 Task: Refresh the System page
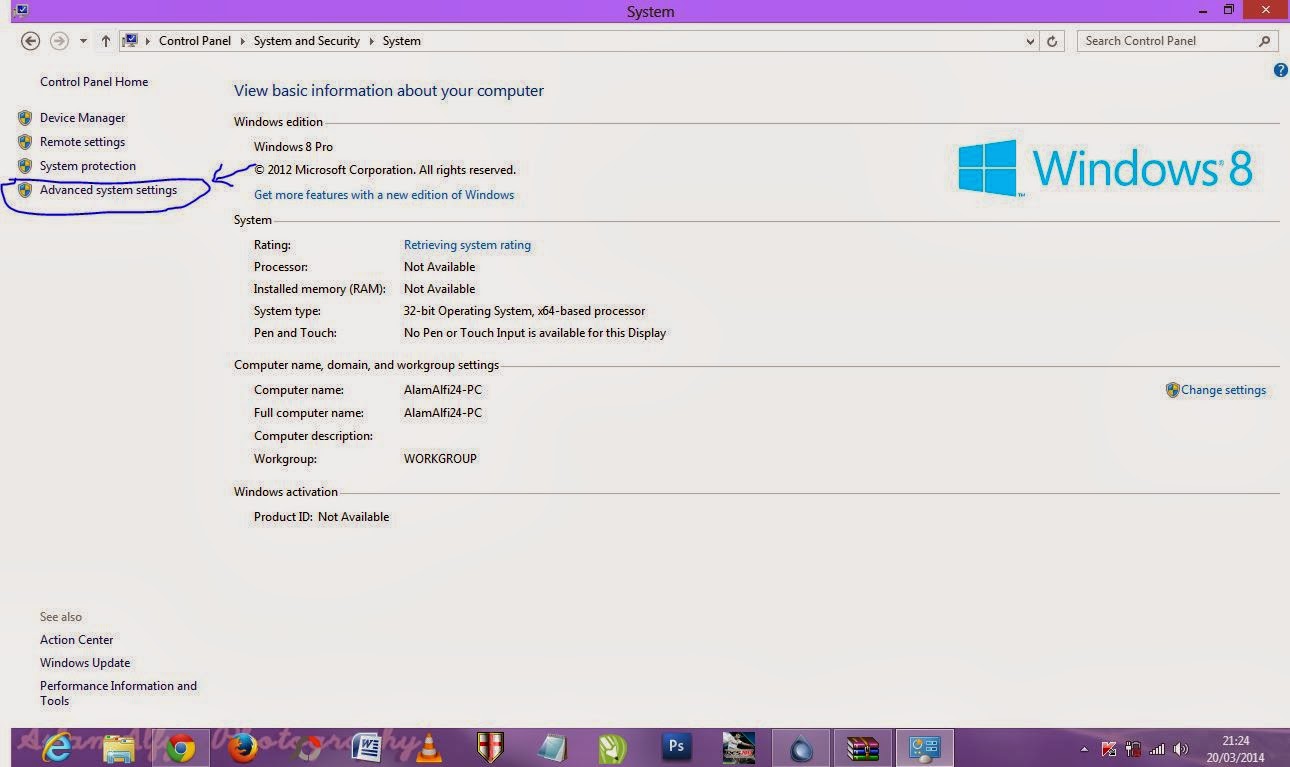tap(1052, 41)
